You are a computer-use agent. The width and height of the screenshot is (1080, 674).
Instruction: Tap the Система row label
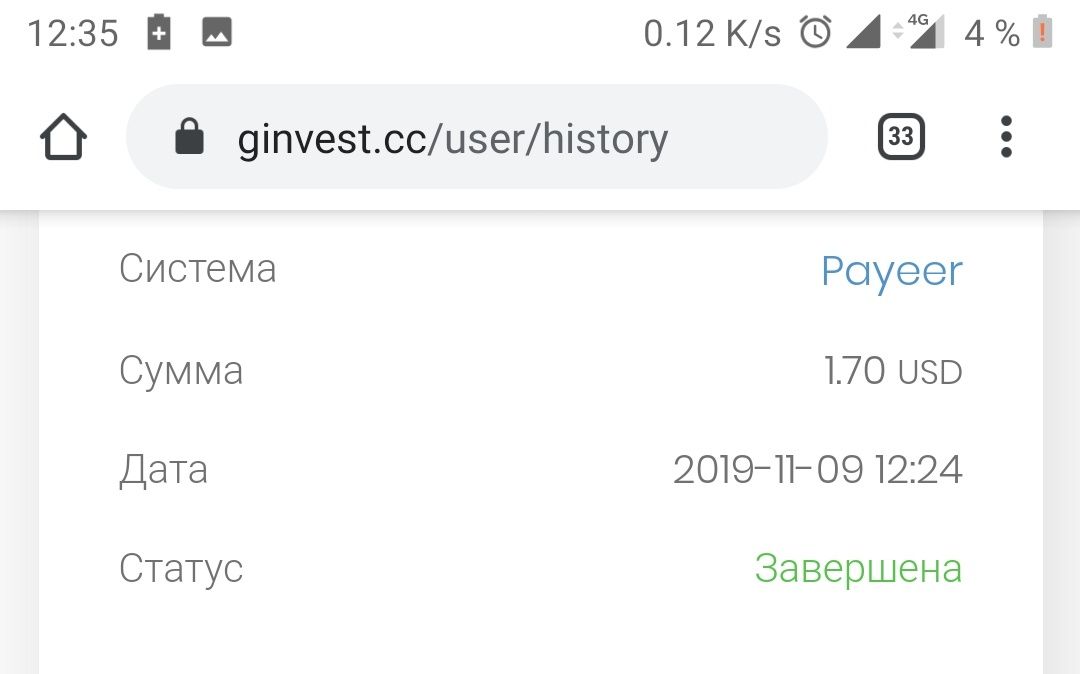(x=198, y=268)
